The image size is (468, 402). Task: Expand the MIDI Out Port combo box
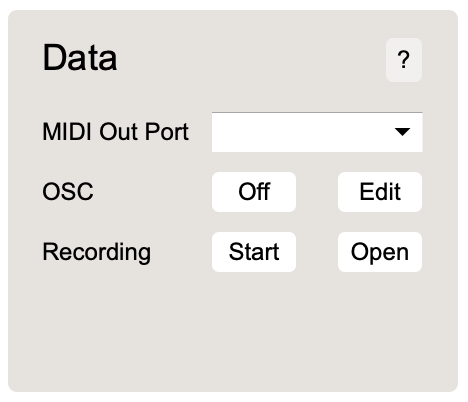tap(317, 132)
